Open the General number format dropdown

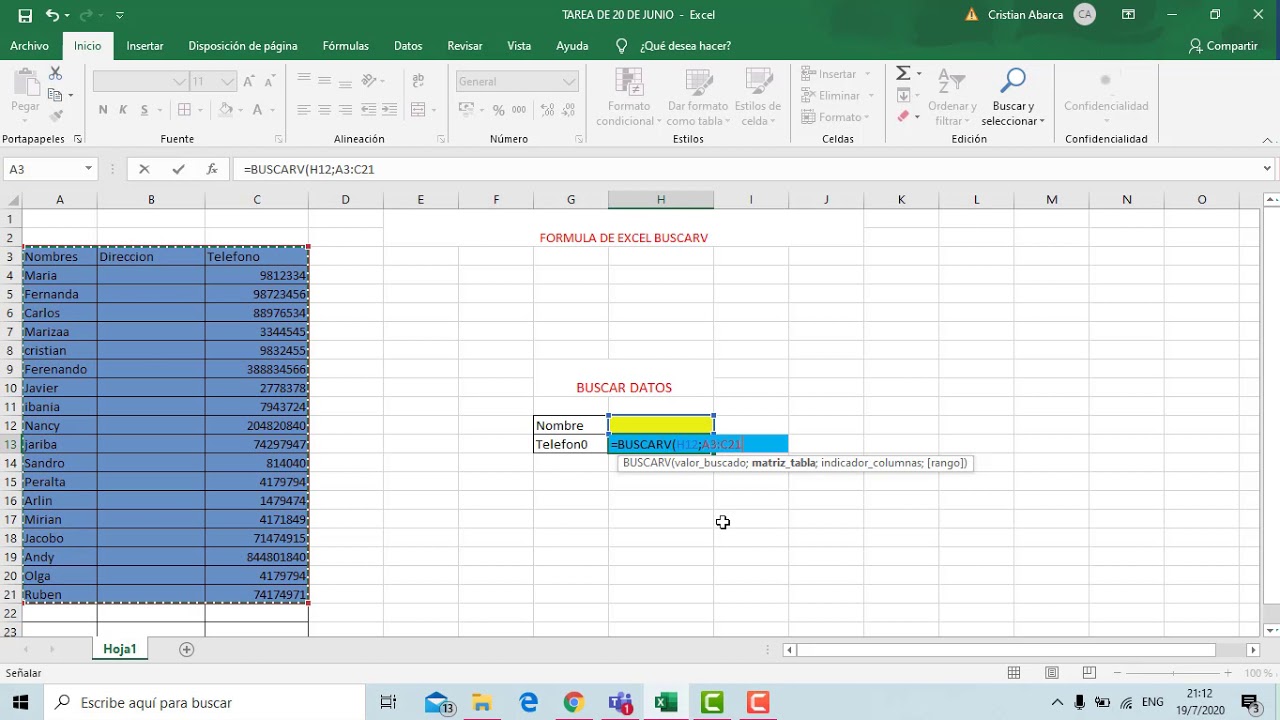[x=570, y=82]
